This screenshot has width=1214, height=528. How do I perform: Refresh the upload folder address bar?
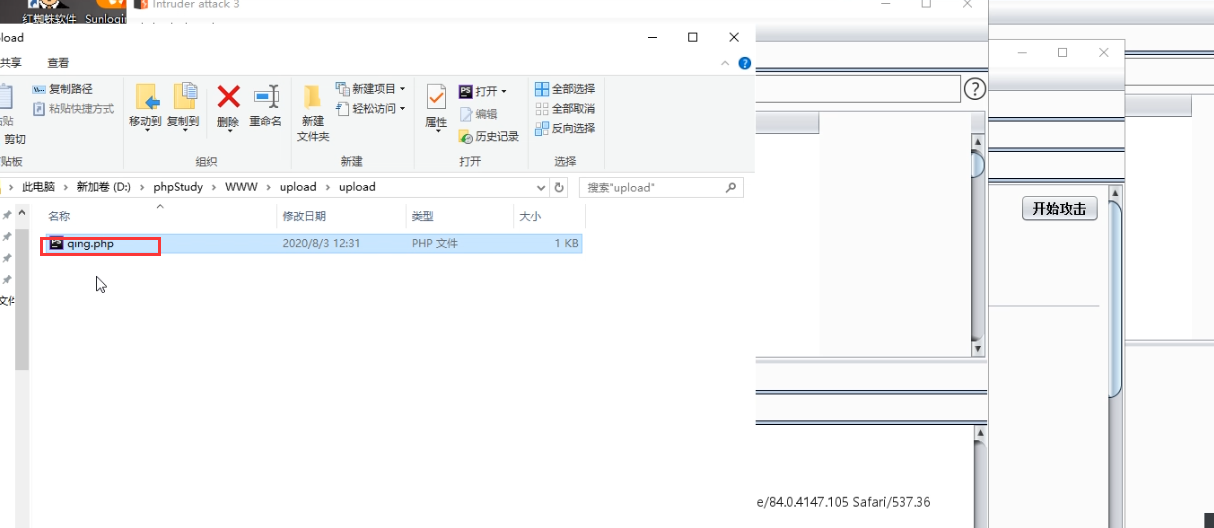click(560, 187)
